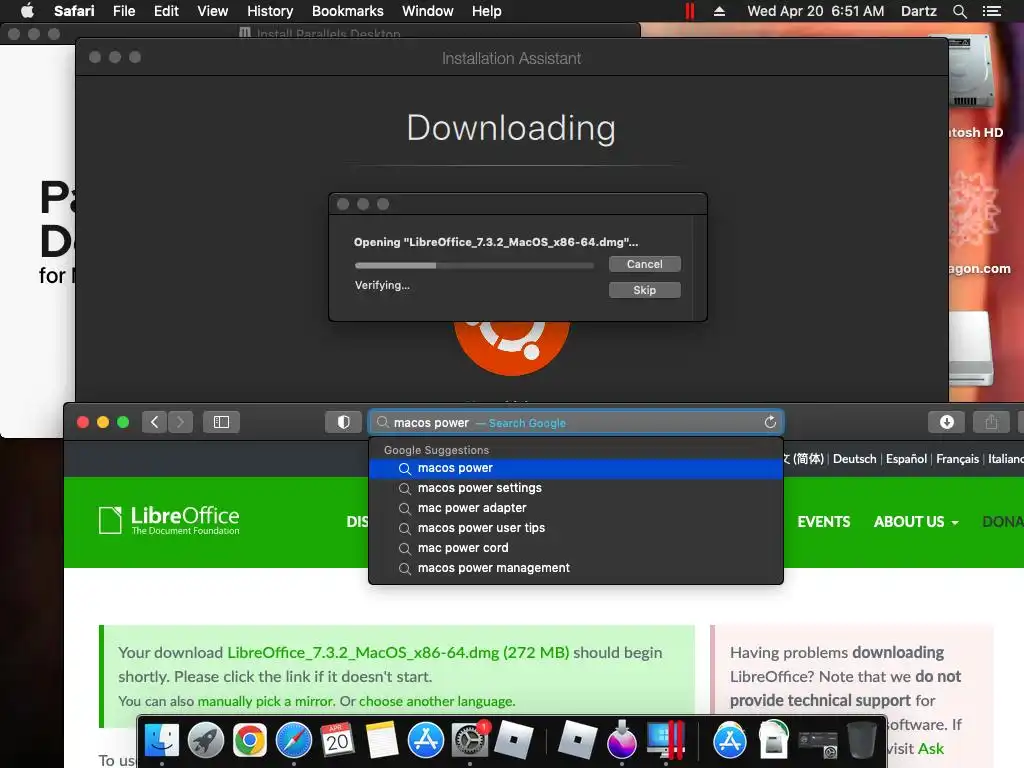Click the verifying progress bar
The image size is (1024, 768).
coord(474,265)
